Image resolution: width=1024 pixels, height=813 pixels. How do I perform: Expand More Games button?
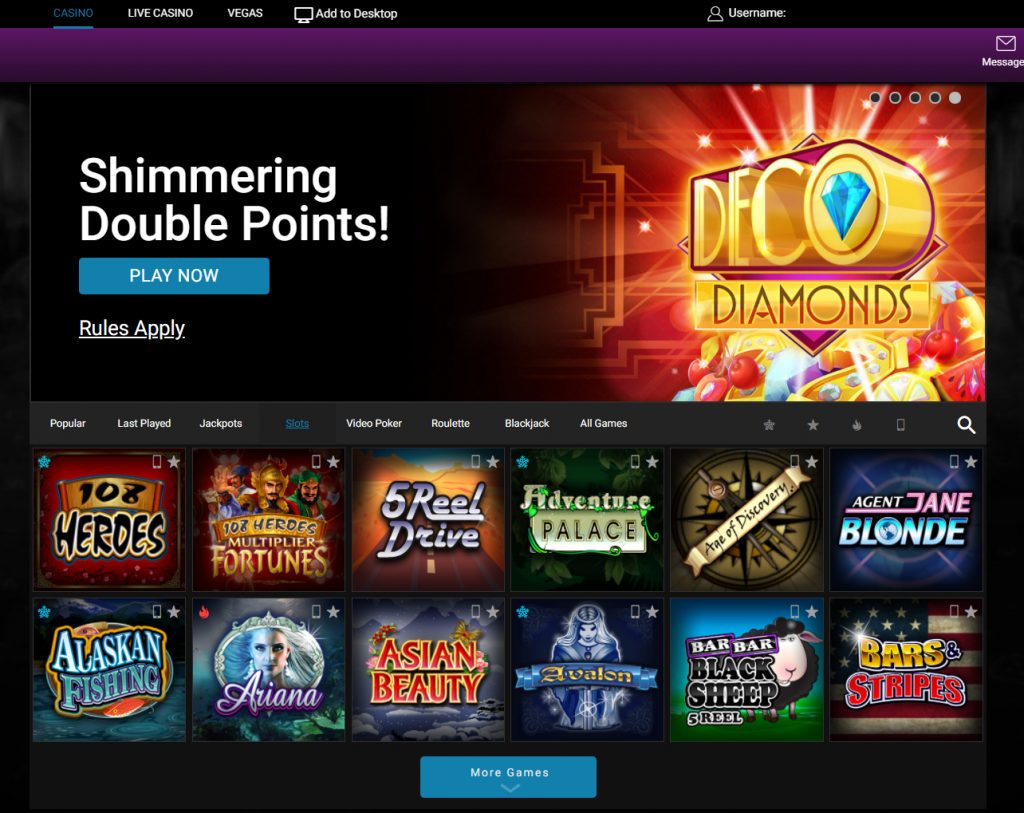(x=508, y=777)
